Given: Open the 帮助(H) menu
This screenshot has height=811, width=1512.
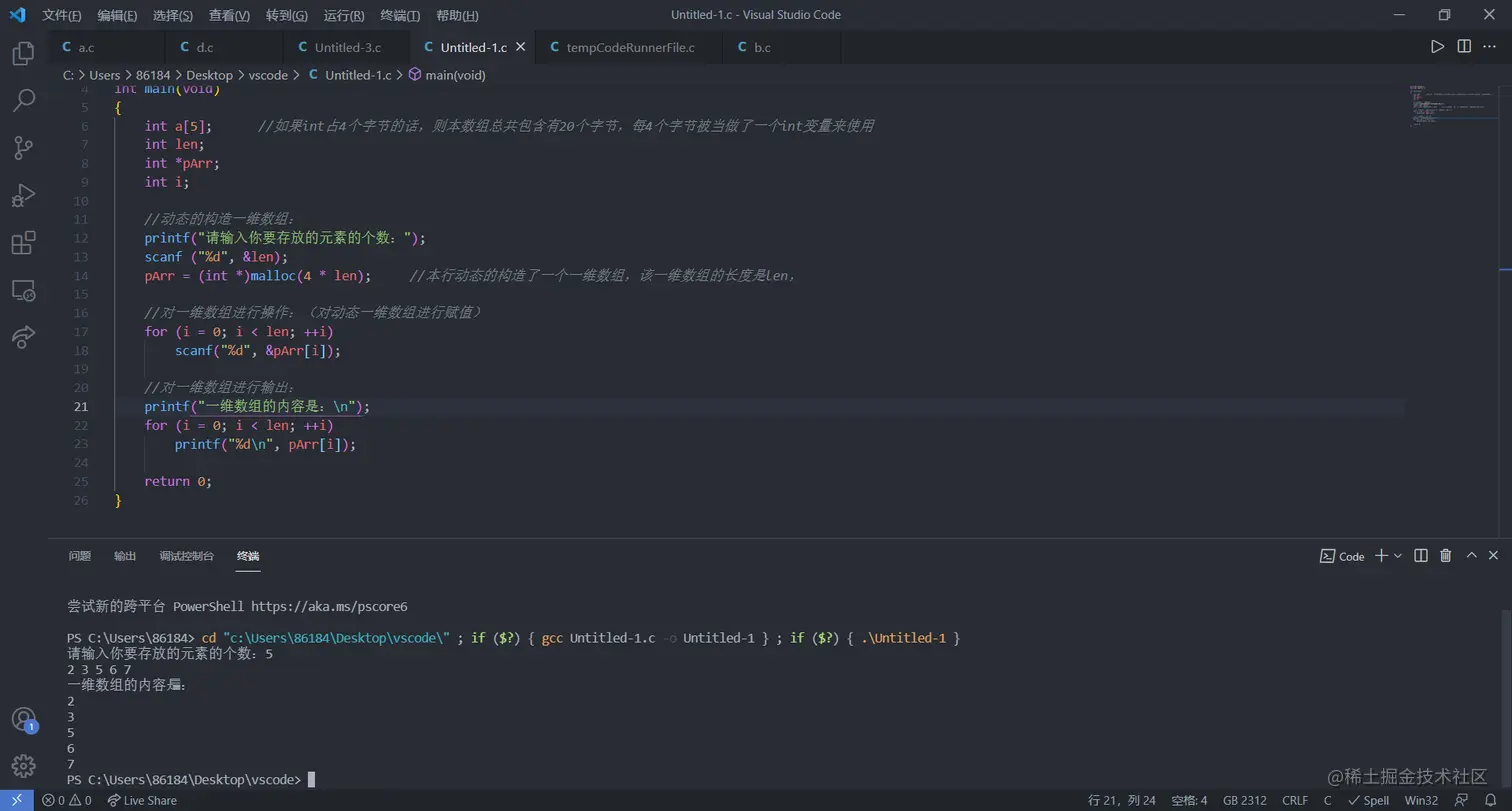Looking at the screenshot, I should [457, 15].
